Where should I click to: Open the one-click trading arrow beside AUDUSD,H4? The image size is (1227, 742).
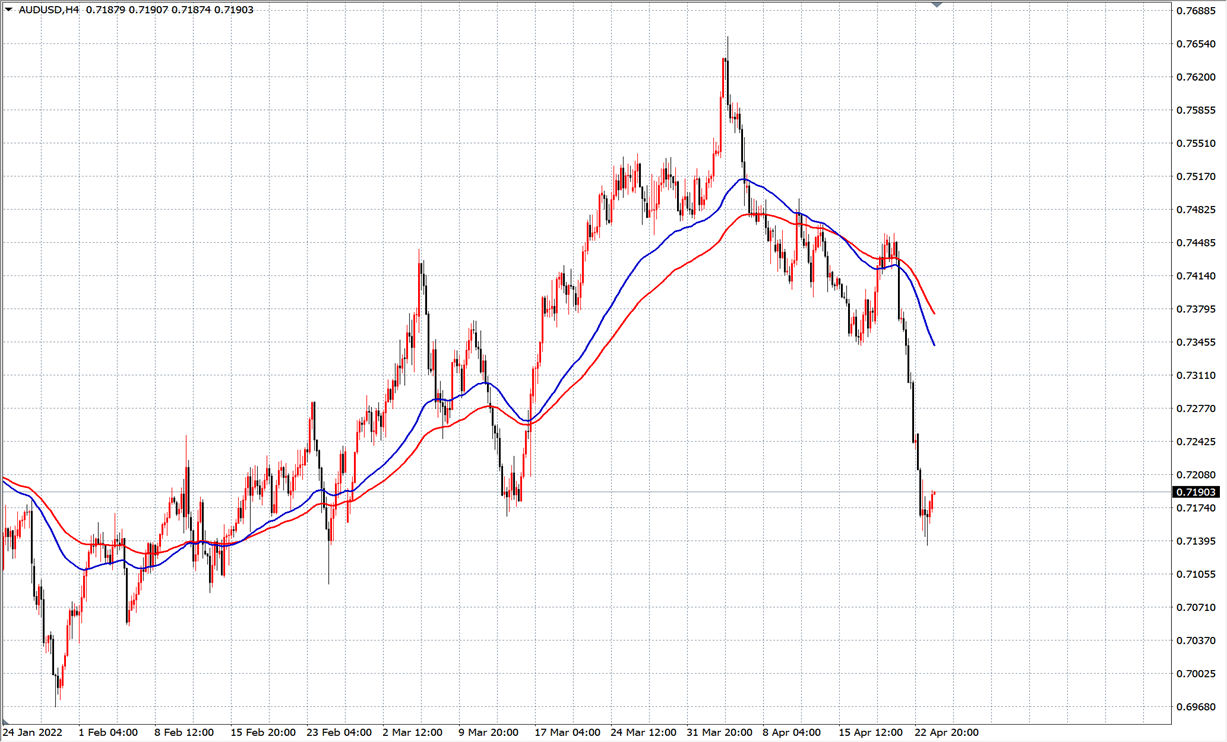click(9, 9)
